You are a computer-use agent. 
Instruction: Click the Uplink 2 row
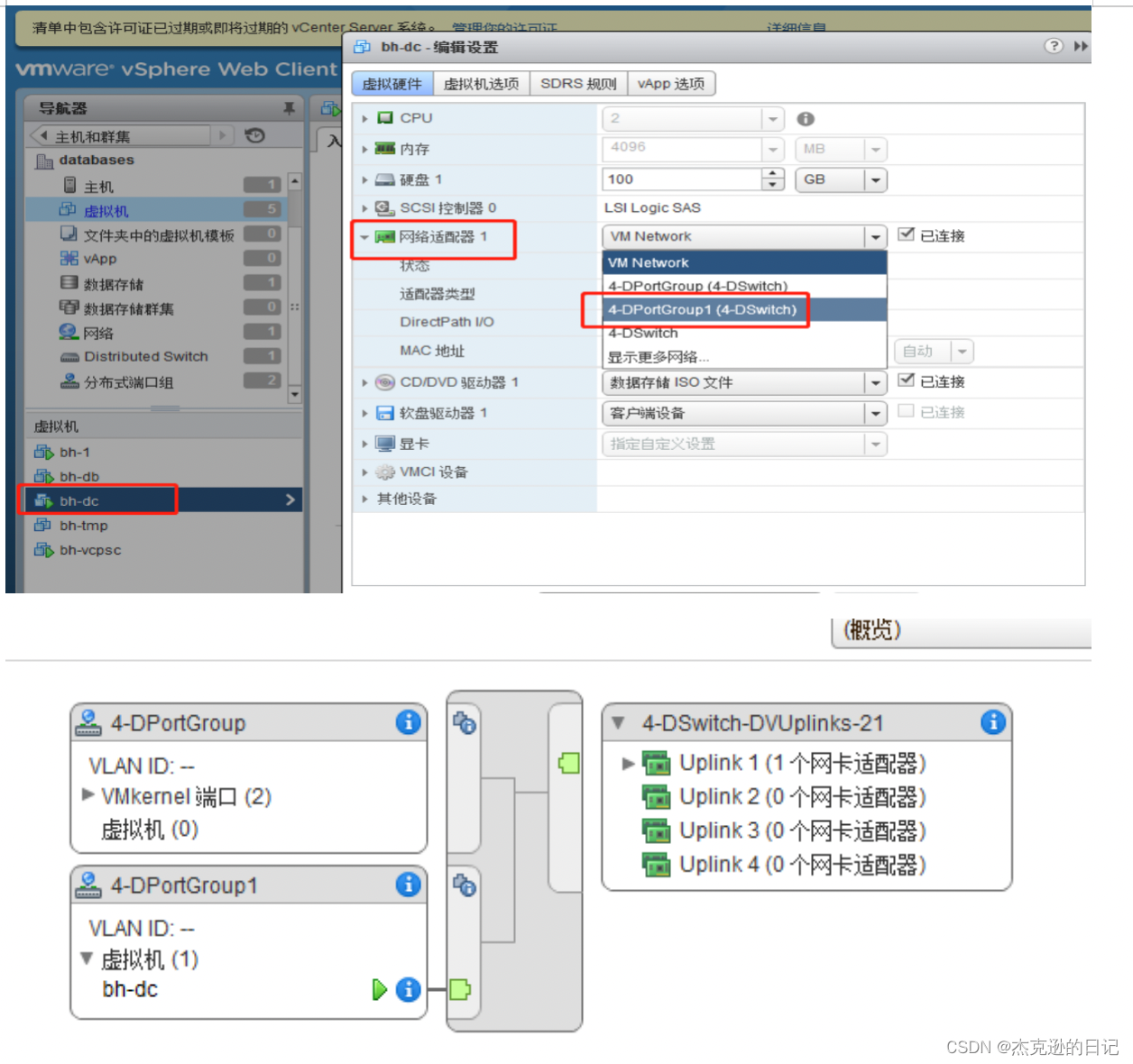click(x=784, y=797)
